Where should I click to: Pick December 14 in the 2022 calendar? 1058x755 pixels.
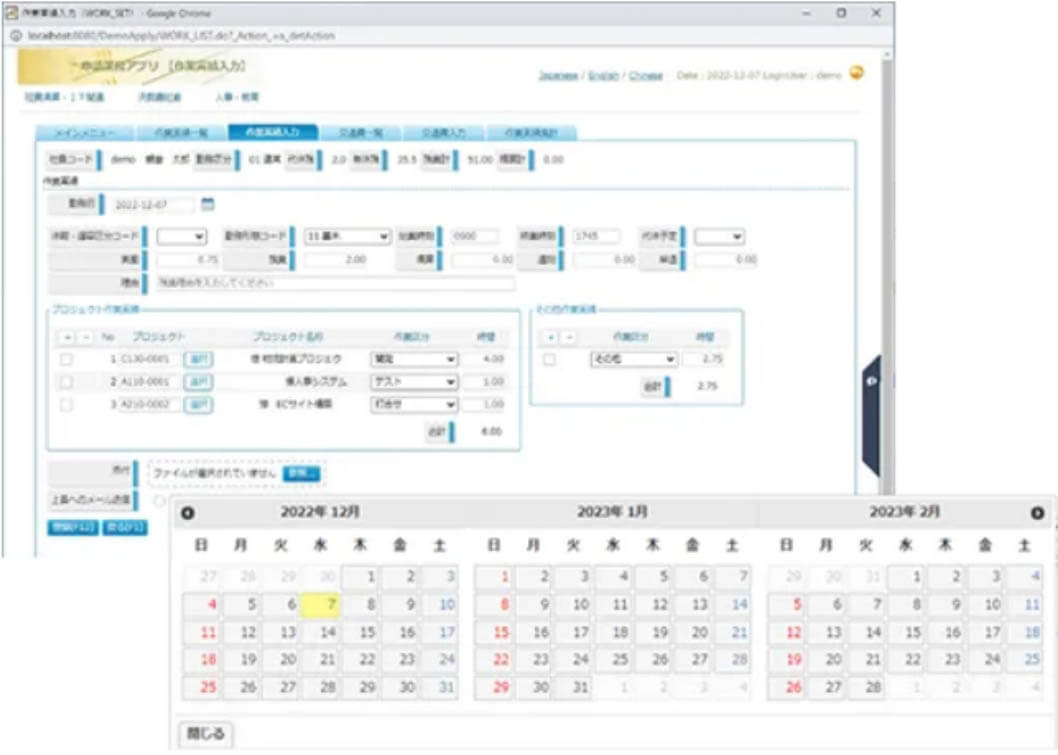coord(327,632)
